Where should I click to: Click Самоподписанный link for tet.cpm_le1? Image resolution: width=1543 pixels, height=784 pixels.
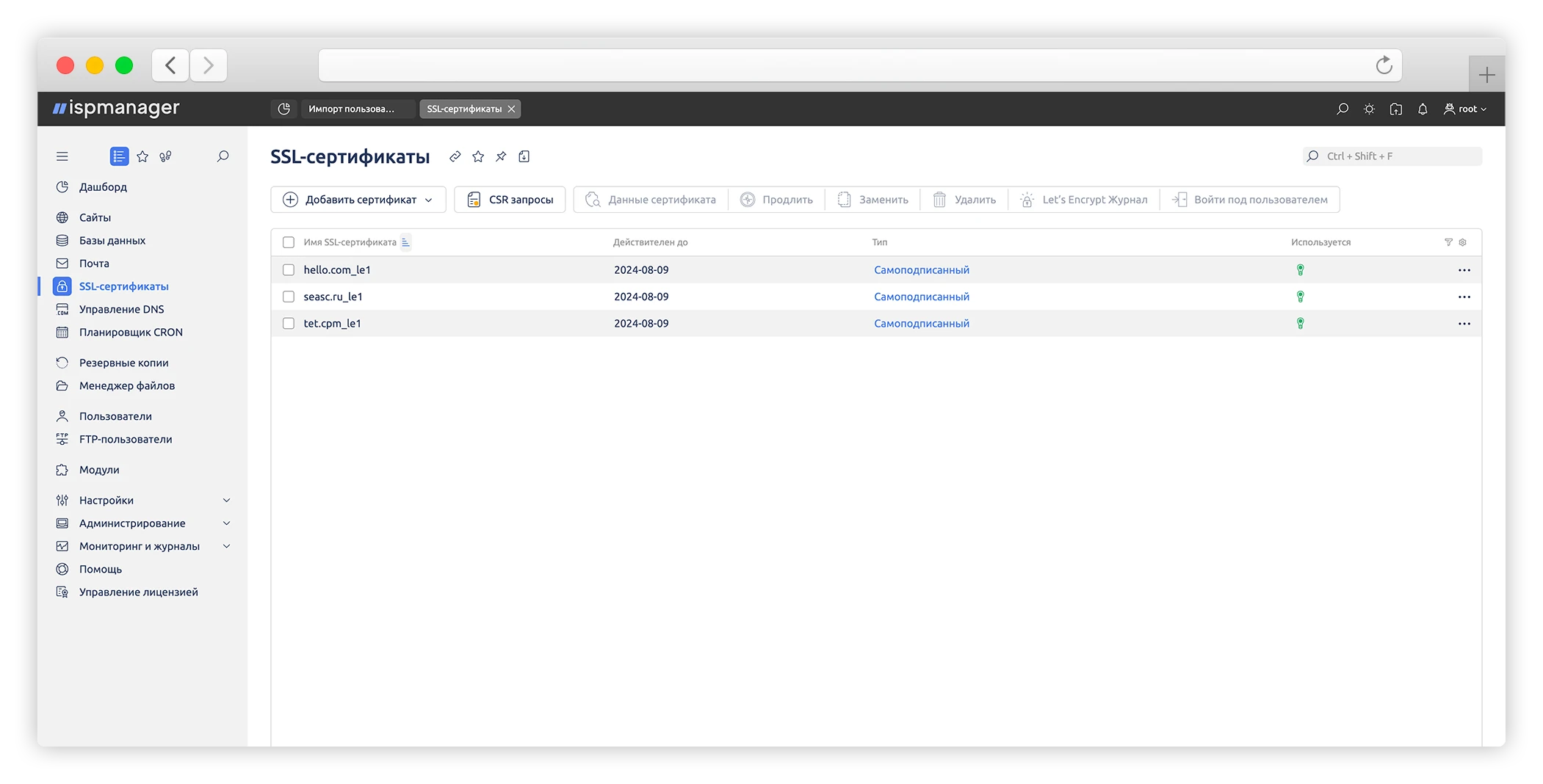[921, 323]
